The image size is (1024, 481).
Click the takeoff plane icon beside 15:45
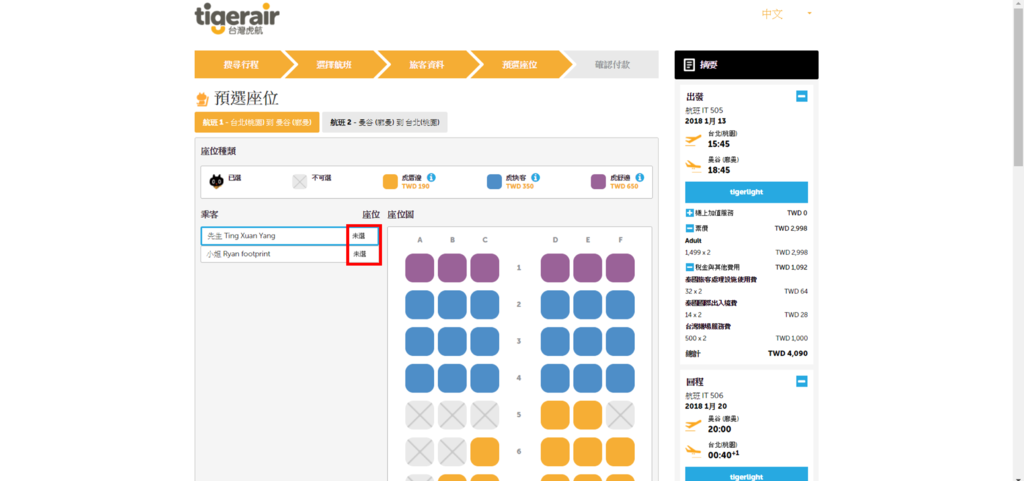(694, 140)
